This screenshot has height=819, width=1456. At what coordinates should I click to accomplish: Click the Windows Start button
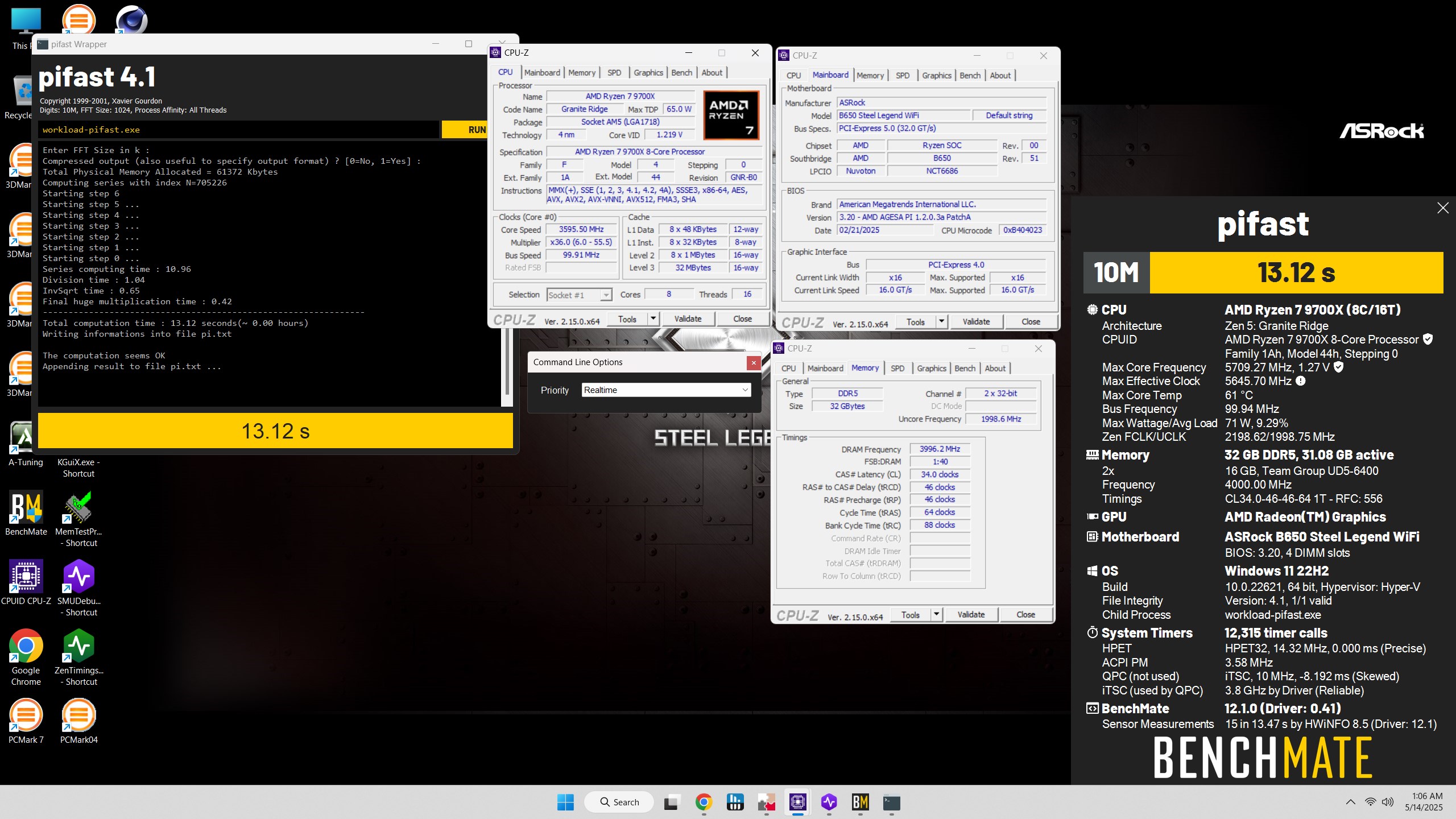pos(565,802)
